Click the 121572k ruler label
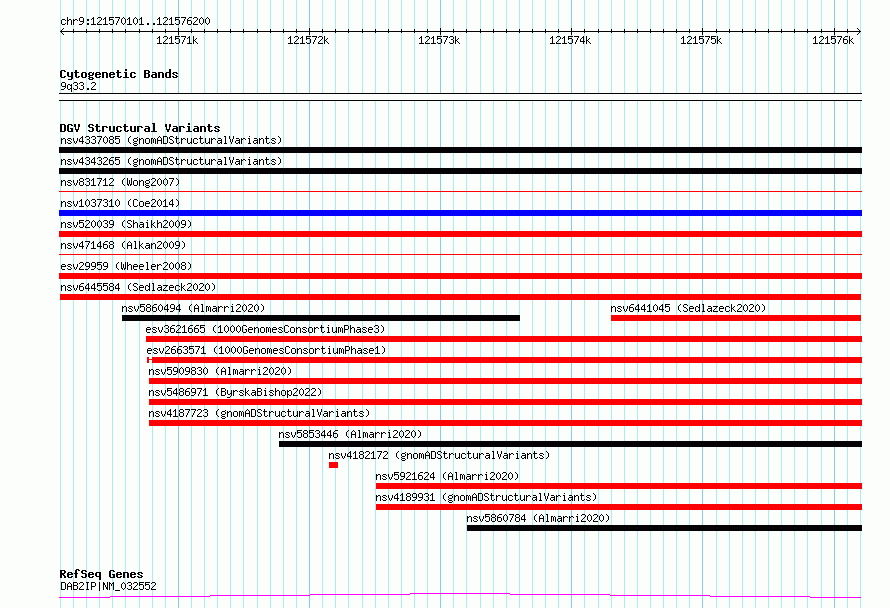The height and width of the screenshot is (608, 890). click(308, 40)
